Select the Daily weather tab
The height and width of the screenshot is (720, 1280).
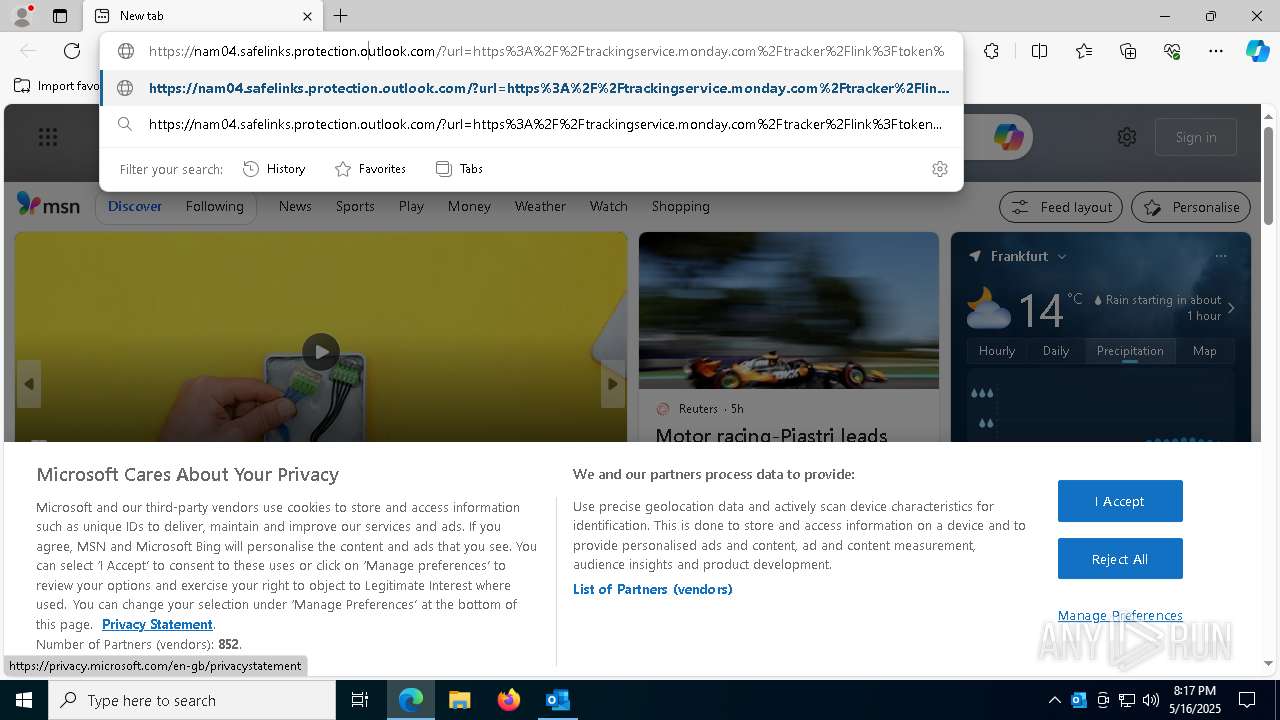[x=1055, y=351]
